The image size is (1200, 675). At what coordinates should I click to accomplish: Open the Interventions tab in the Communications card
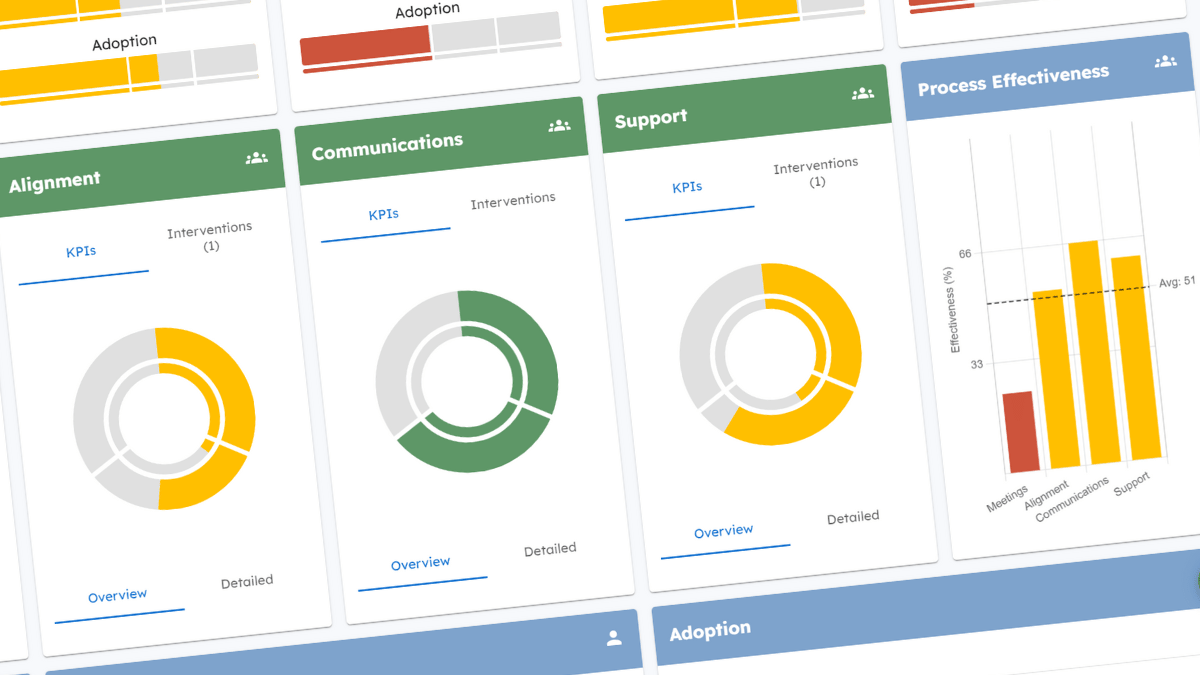click(513, 201)
